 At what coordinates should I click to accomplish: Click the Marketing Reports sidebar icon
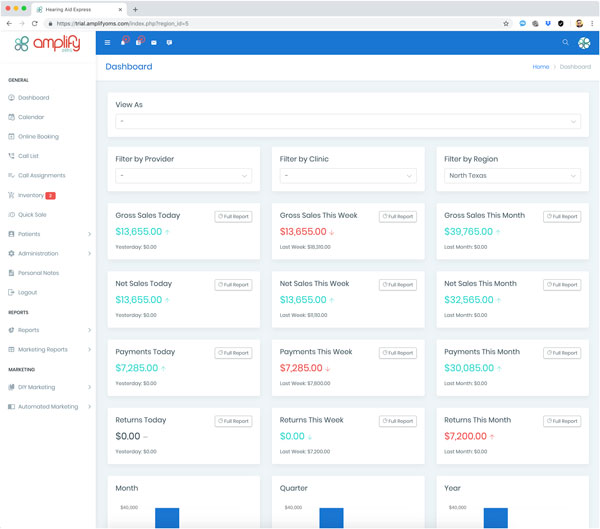pyautogui.click(x=11, y=349)
